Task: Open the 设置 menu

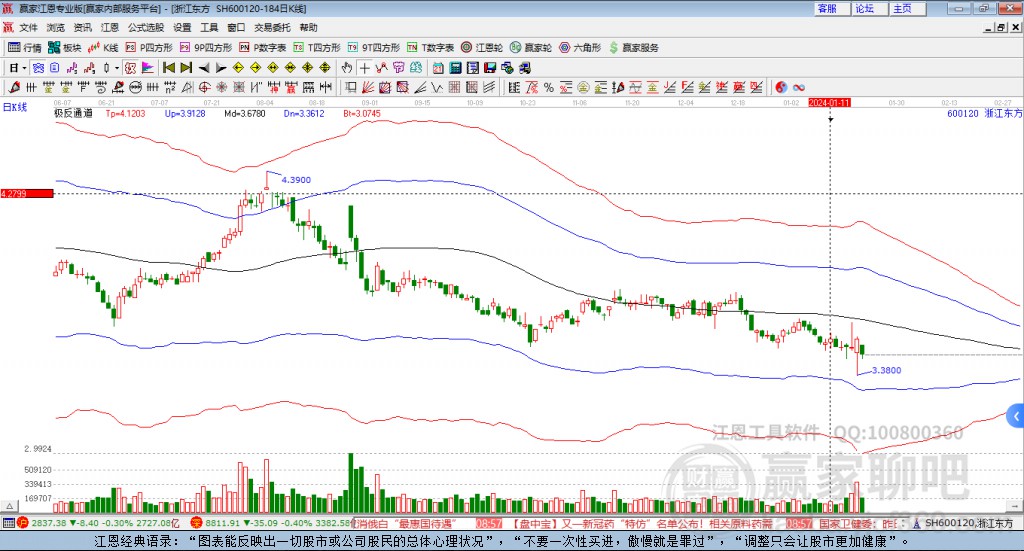Action: (x=182, y=27)
